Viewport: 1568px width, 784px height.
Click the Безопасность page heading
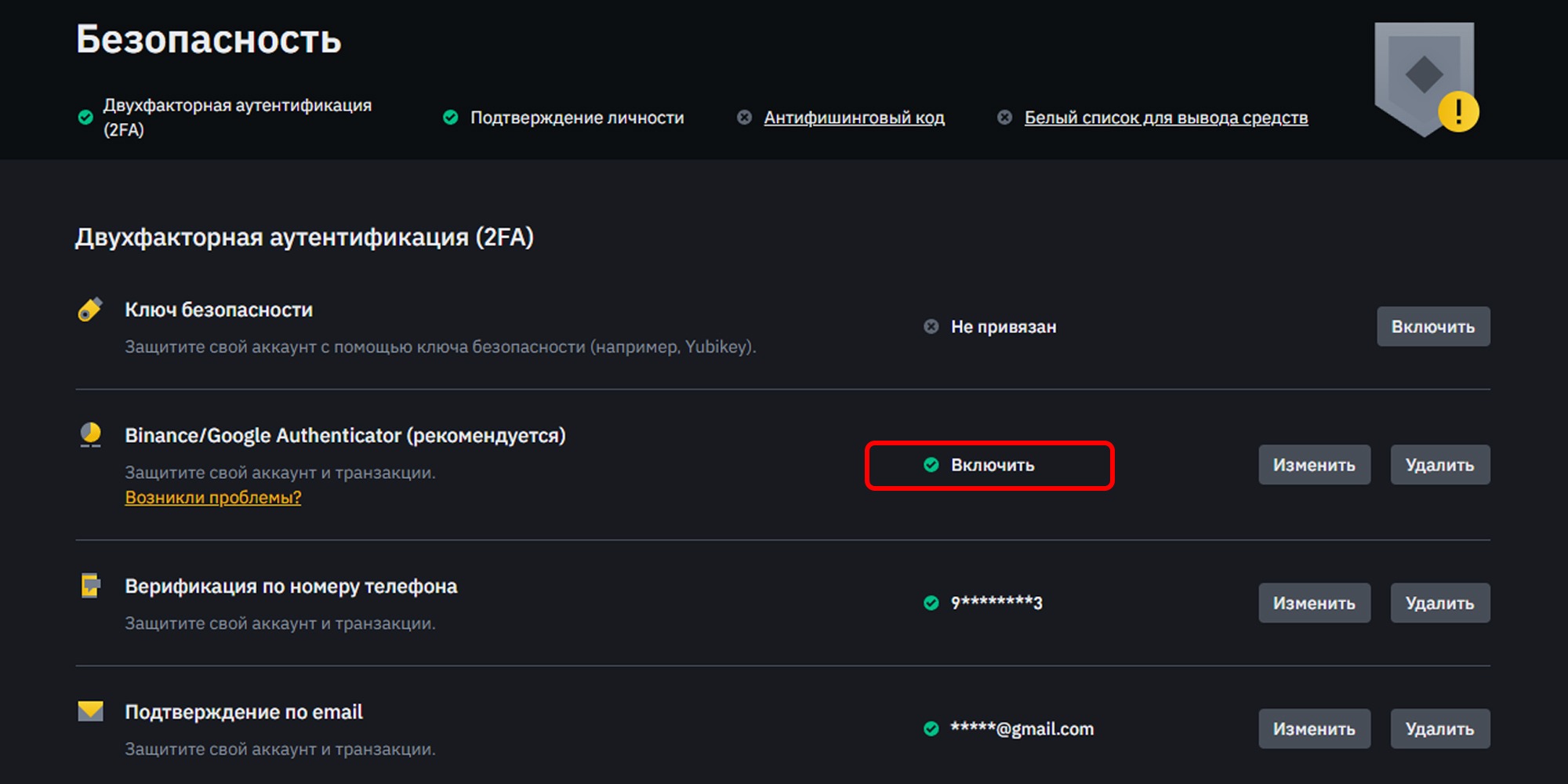tap(209, 39)
